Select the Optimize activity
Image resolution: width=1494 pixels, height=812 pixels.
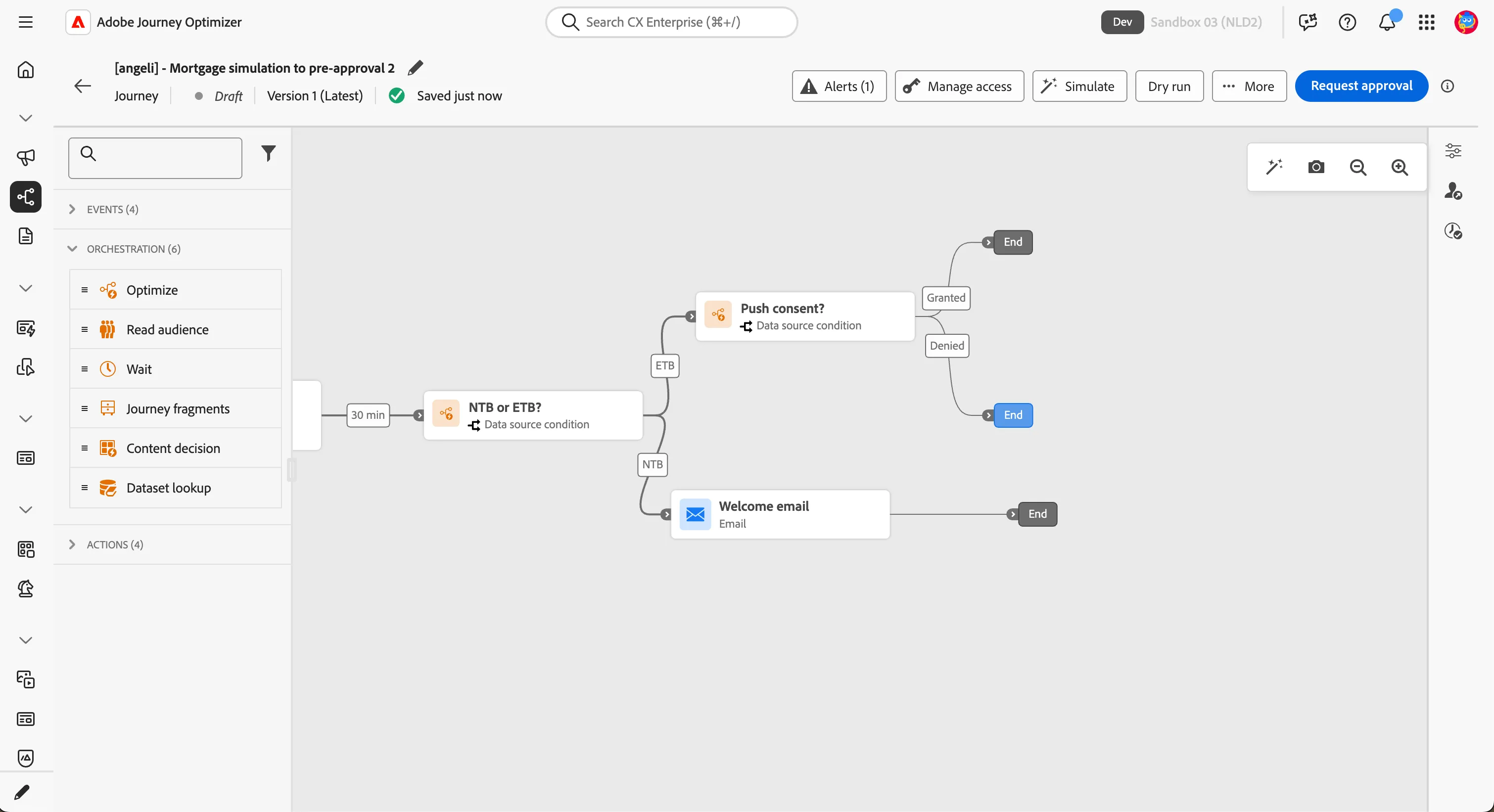pyautogui.click(x=175, y=290)
